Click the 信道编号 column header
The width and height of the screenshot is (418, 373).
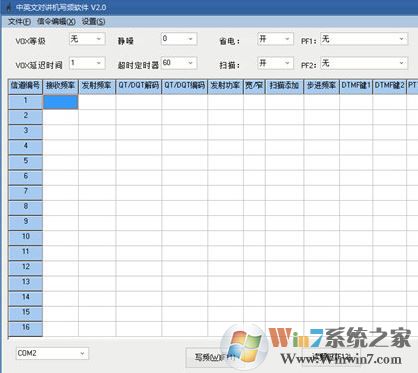point(25,86)
